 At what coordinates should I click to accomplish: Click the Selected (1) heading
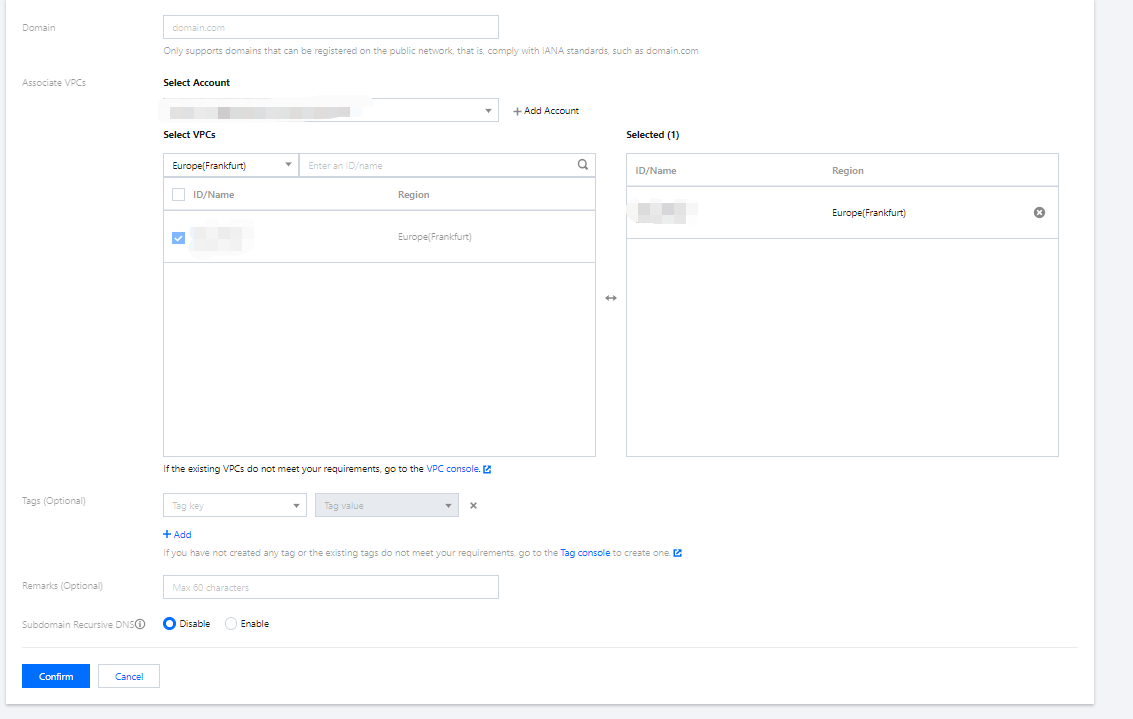(x=652, y=135)
